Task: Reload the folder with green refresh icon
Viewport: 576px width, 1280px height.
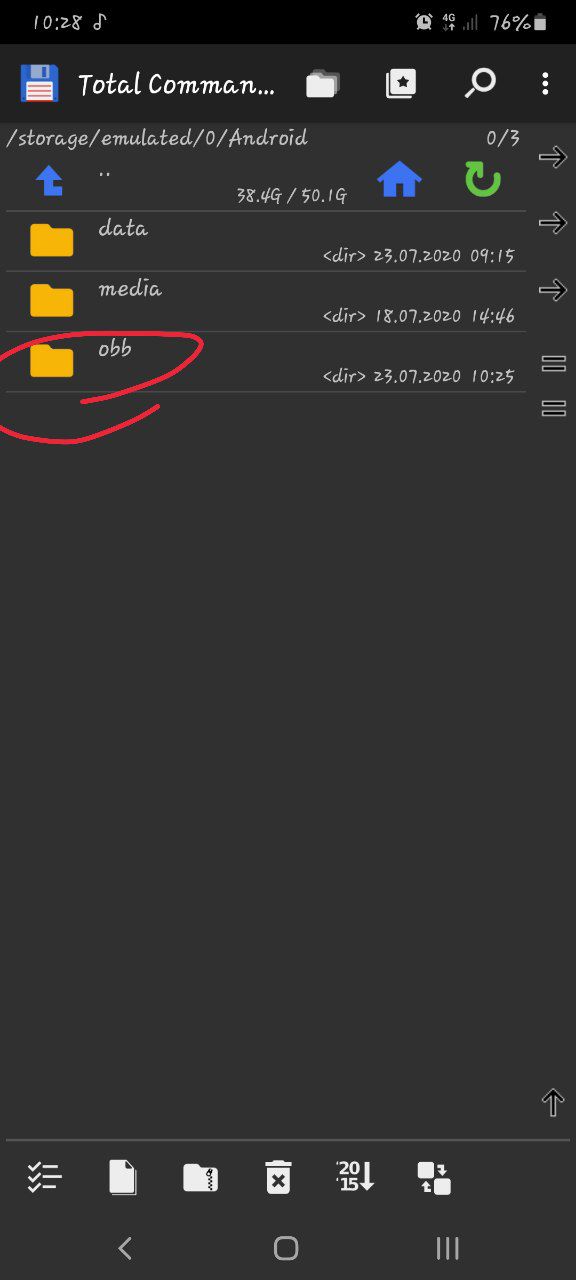Action: click(482, 180)
